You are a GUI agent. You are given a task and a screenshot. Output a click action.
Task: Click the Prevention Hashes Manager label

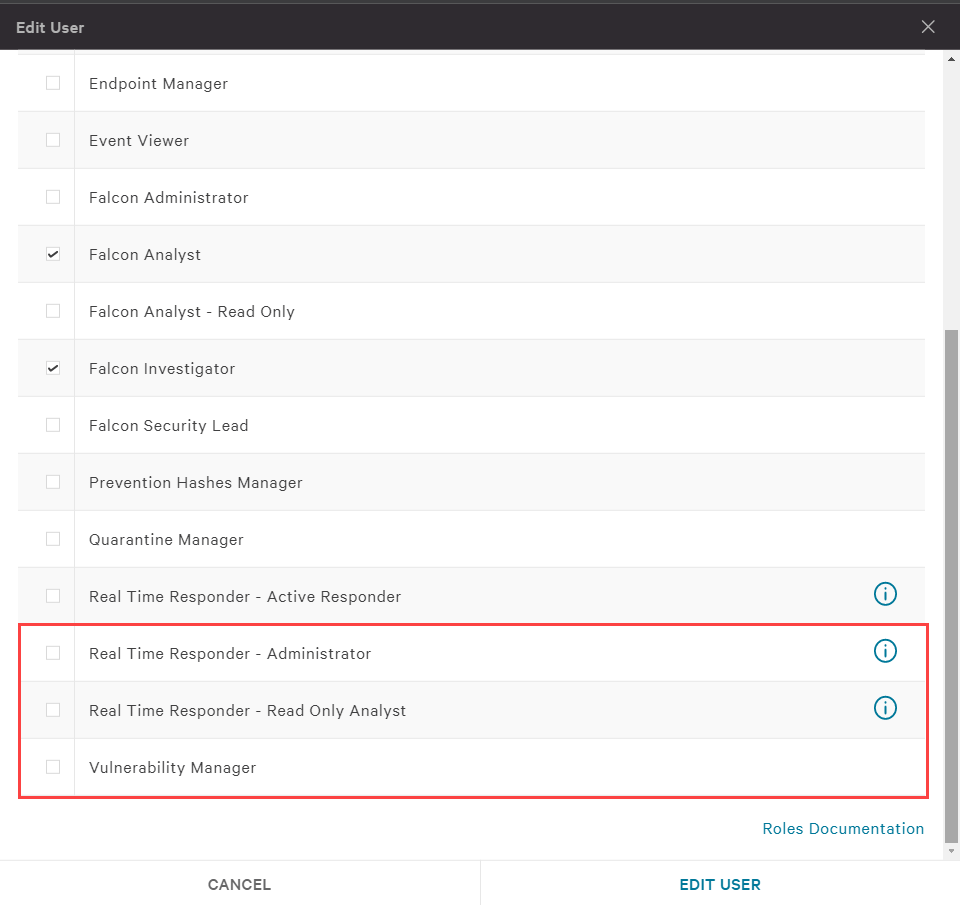coord(196,483)
